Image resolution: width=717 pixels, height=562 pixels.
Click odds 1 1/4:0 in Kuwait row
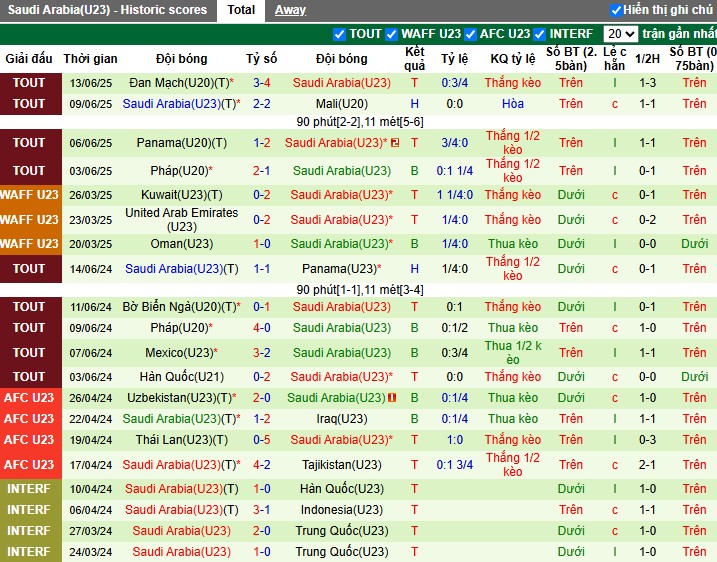455,195
